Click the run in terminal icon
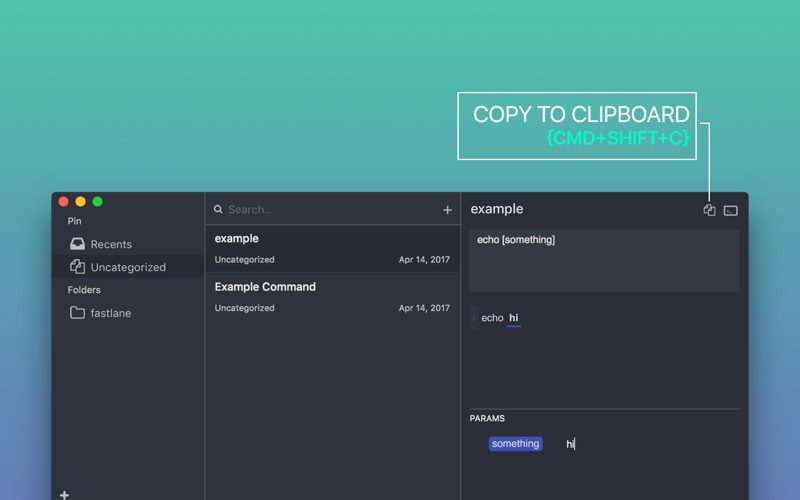 [731, 211]
